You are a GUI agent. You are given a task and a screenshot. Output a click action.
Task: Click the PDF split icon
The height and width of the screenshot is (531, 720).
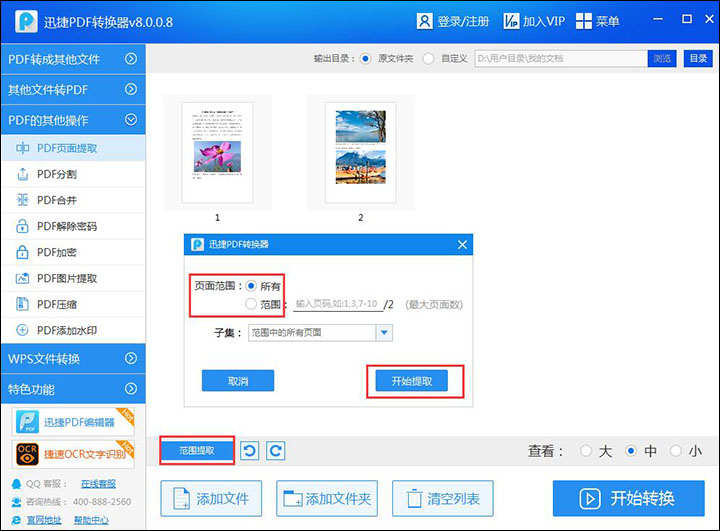point(22,174)
